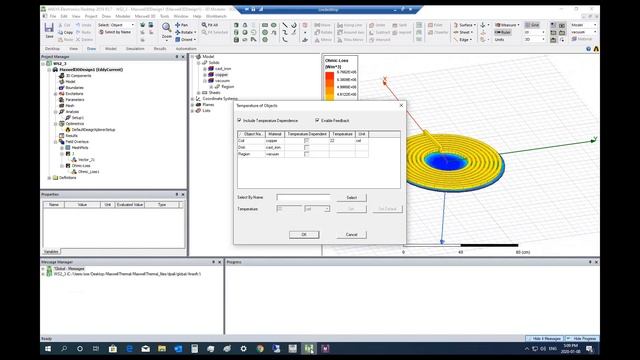Click the Search icon on taskbar
This screenshot has height=360, width=640.
pos(64,349)
